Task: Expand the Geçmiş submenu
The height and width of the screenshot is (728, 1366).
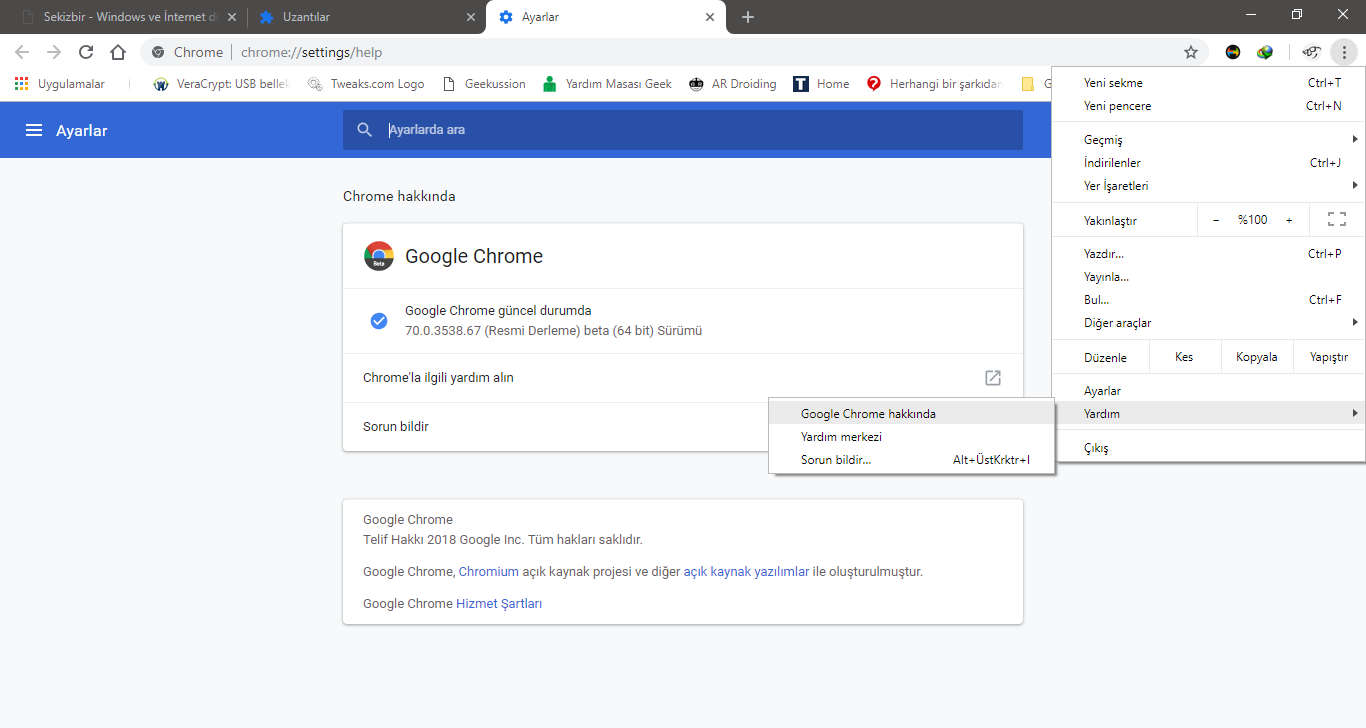Action: tap(1208, 140)
